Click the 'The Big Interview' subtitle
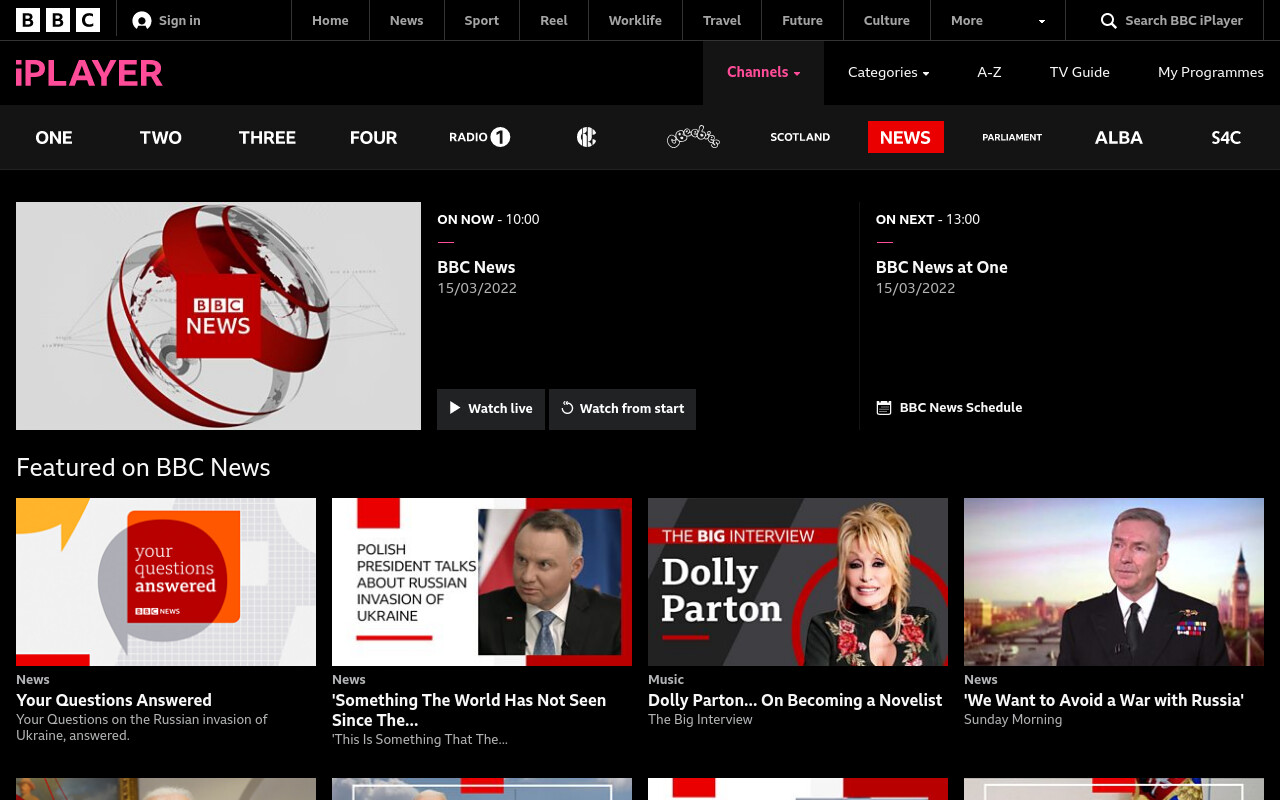The image size is (1280, 800). pyautogui.click(x=700, y=719)
